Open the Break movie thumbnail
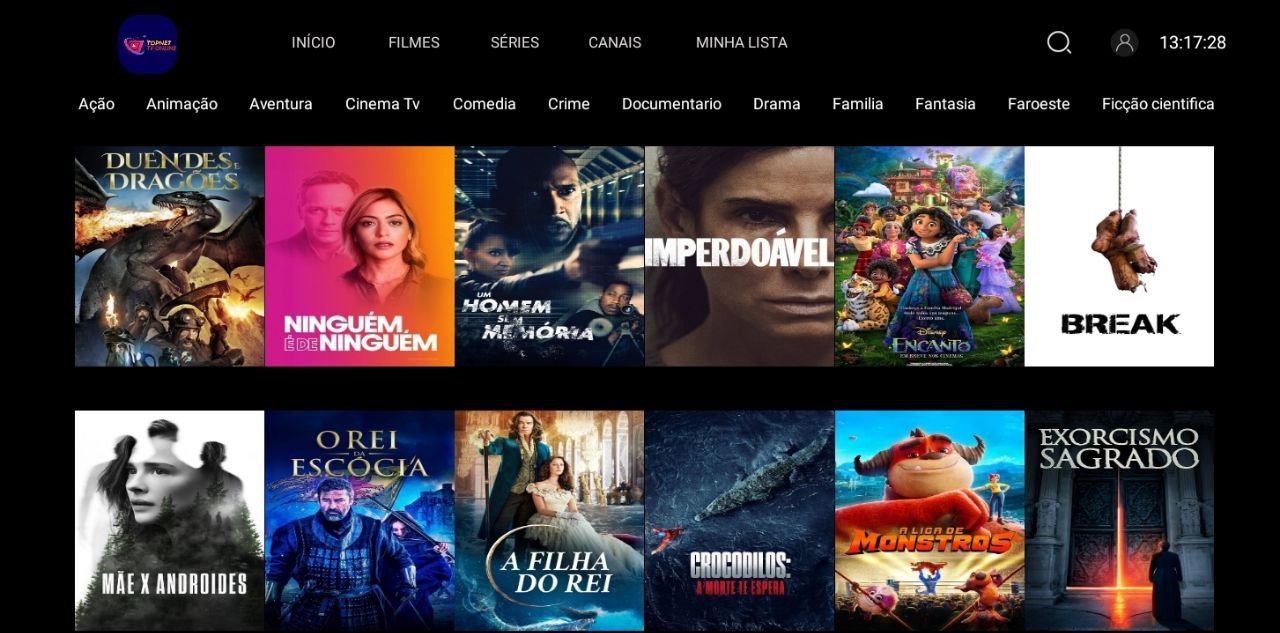The image size is (1280, 633). [1120, 256]
